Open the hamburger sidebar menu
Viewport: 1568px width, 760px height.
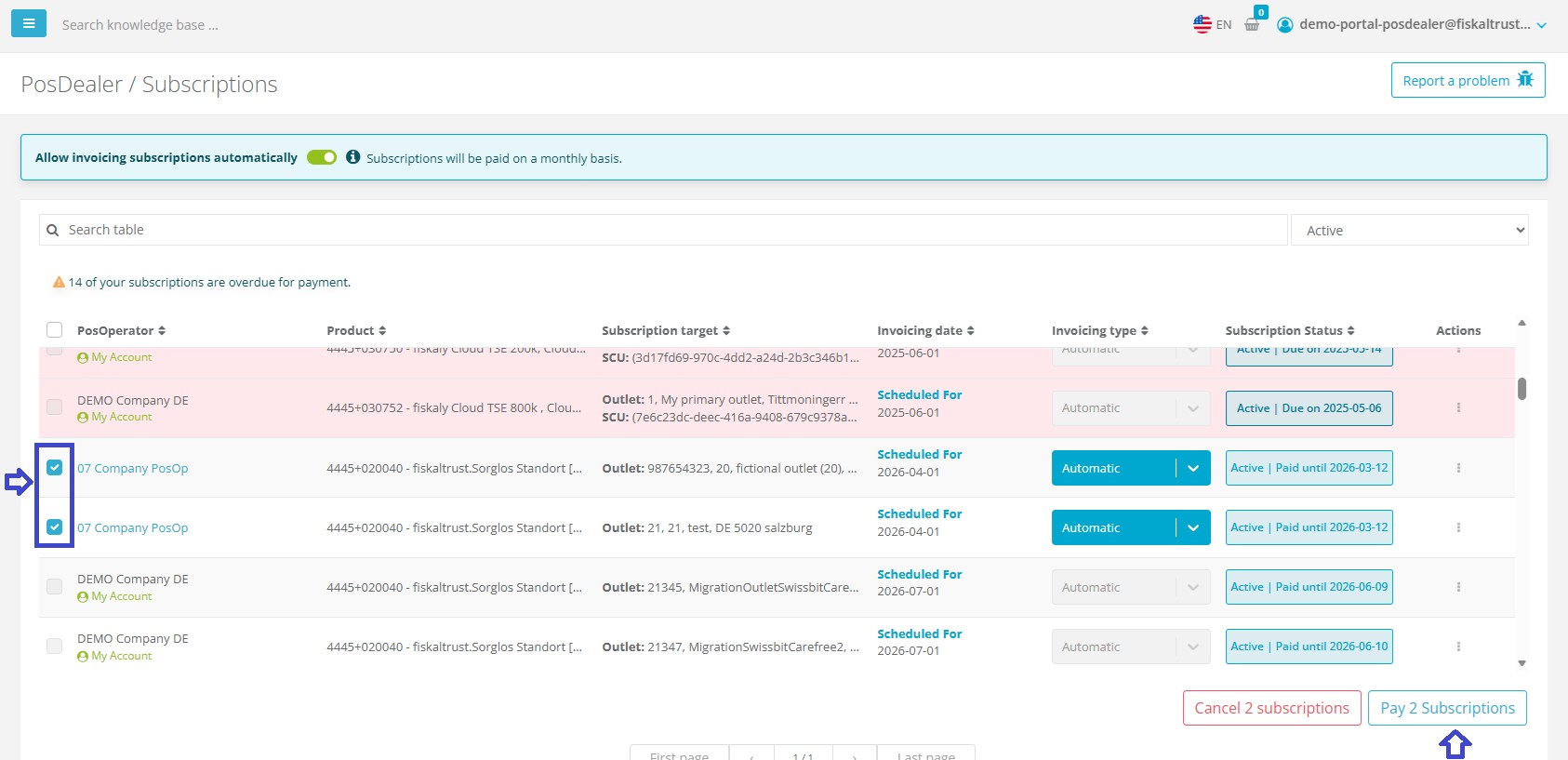[29, 23]
